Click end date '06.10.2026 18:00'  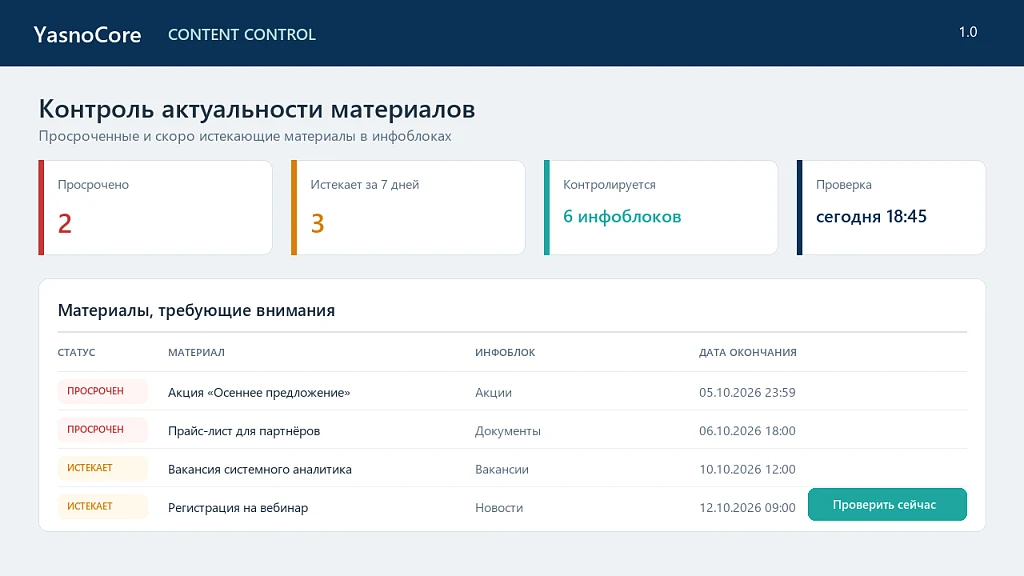[747, 431]
